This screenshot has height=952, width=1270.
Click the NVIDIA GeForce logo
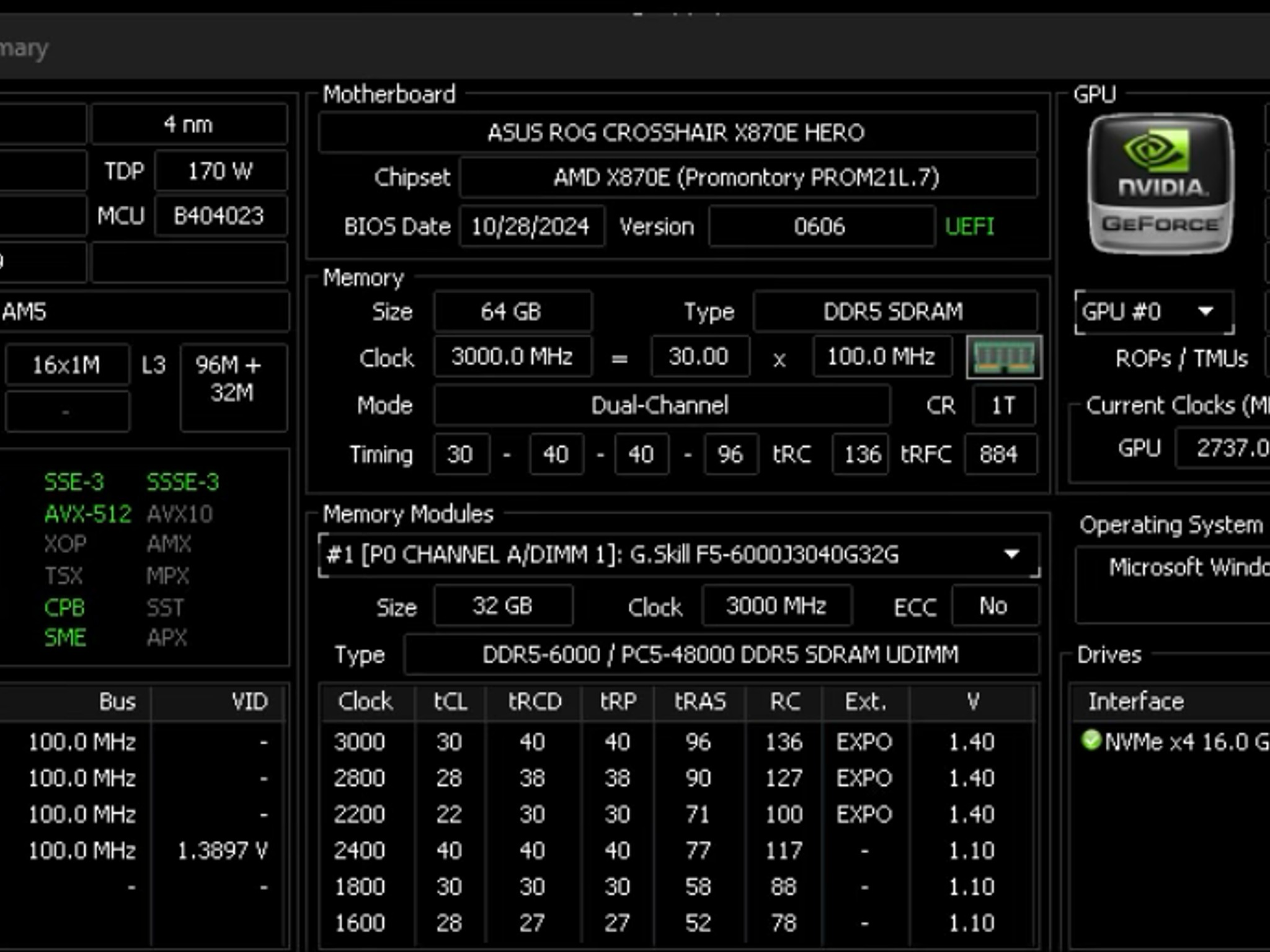[x=1161, y=183]
